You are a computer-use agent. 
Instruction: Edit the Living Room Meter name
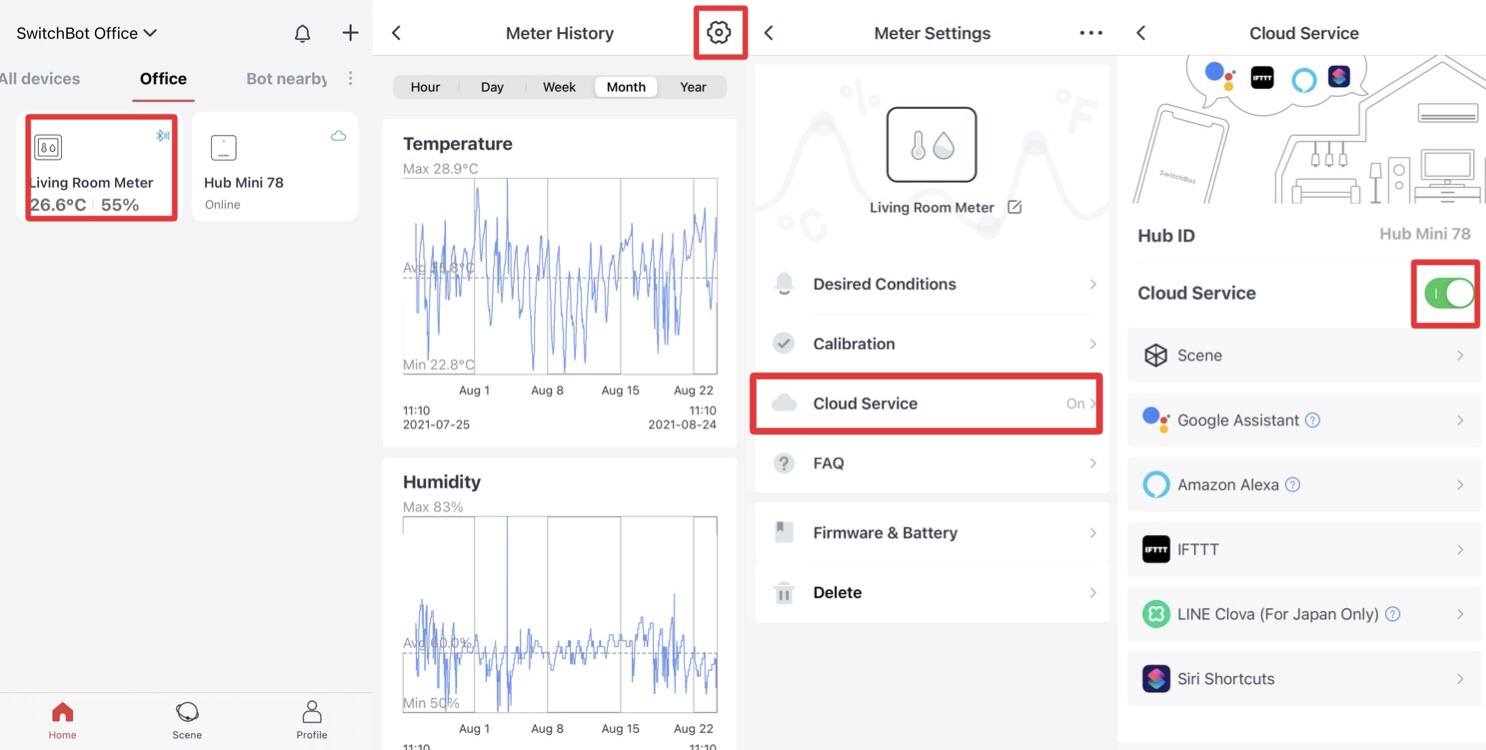click(x=1014, y=207)
